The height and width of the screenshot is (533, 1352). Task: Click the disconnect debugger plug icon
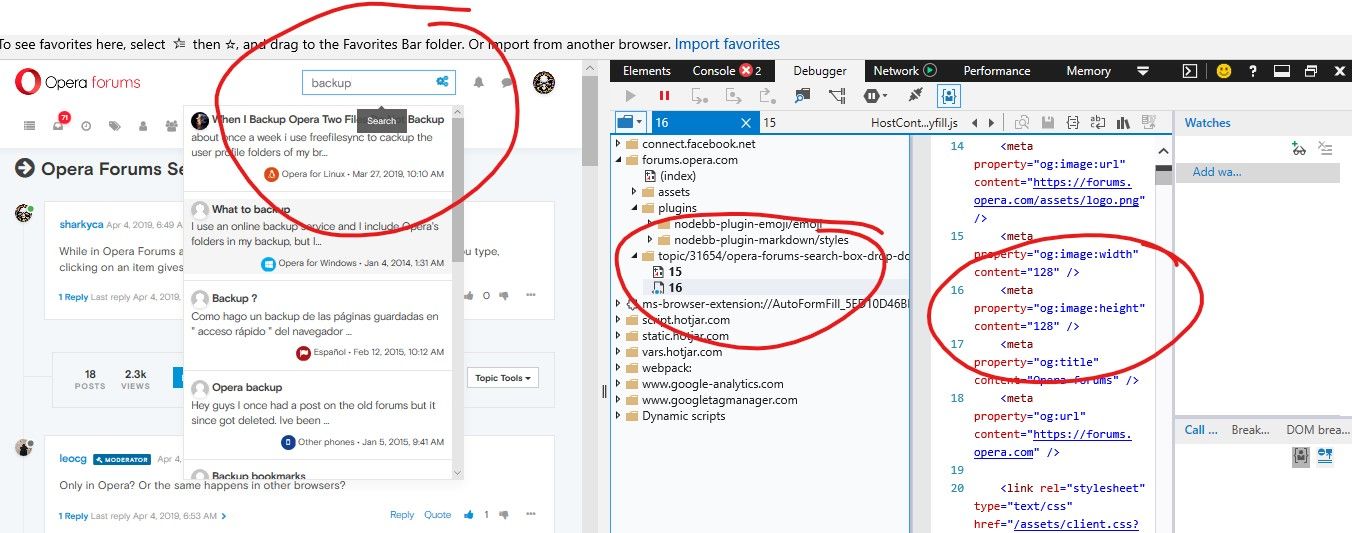[913, 96]
